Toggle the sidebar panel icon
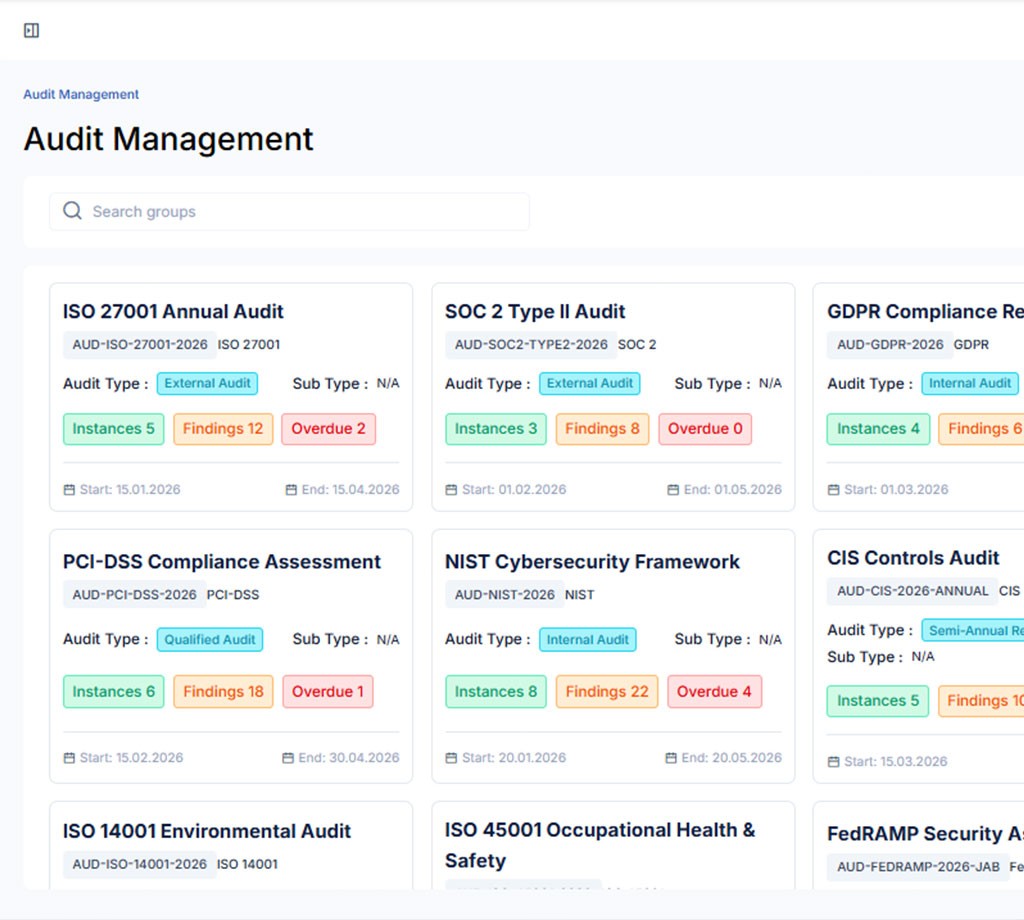The image size is (1024, 920). coord(31,31)
